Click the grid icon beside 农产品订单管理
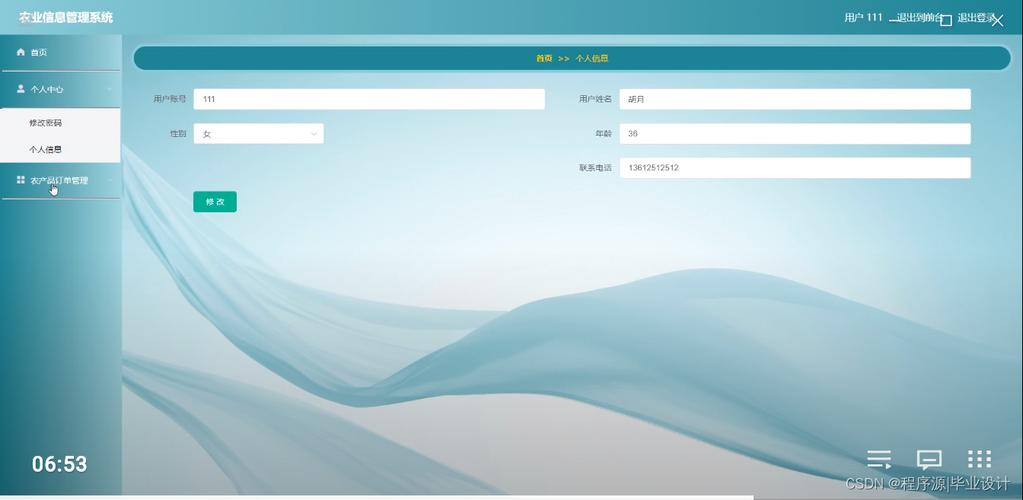 point(21,180)
